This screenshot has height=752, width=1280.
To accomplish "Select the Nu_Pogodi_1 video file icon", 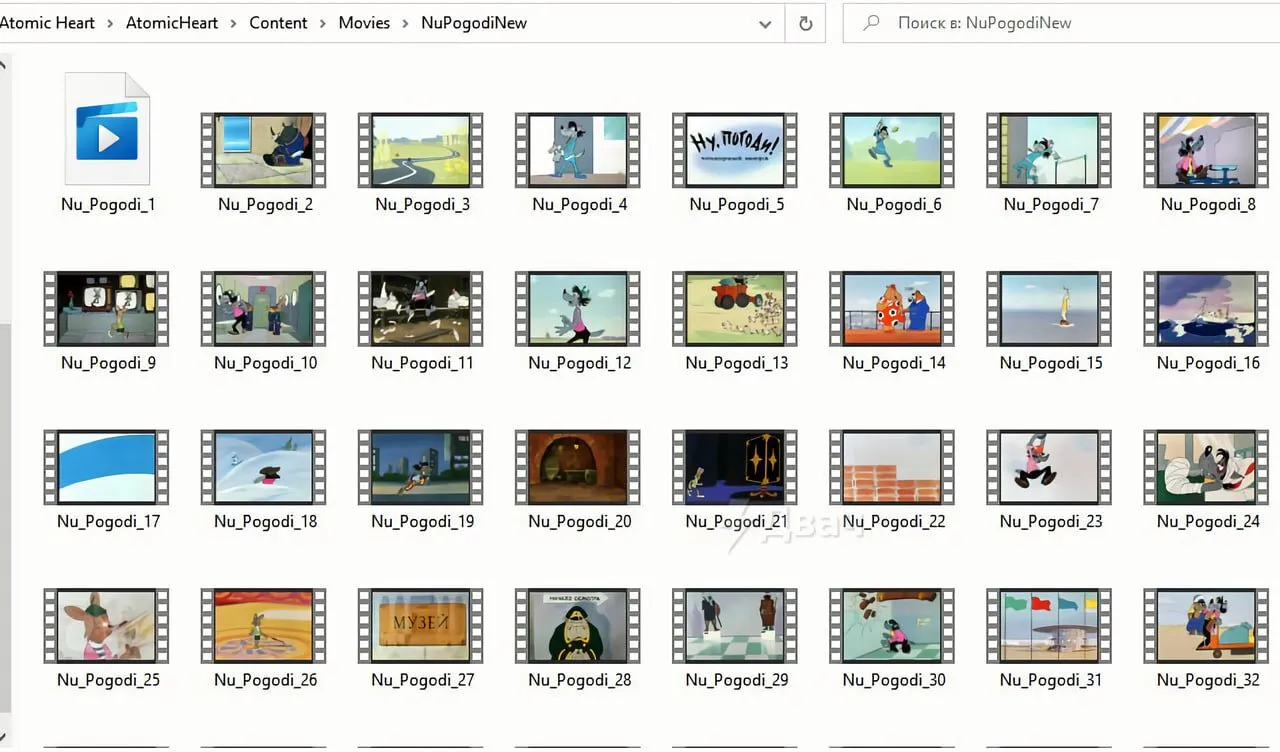I will (x=107, y=129).
